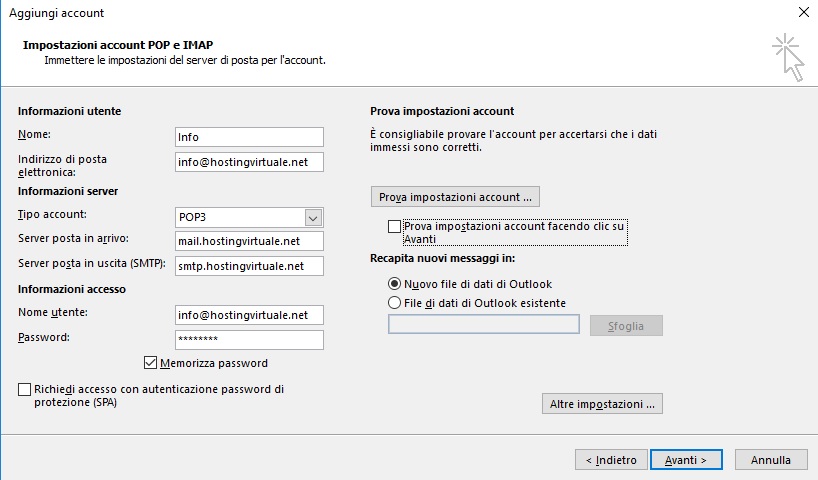Choose File di dati di Outlook esistente
818x480 pixels.
tap(394, 303)
